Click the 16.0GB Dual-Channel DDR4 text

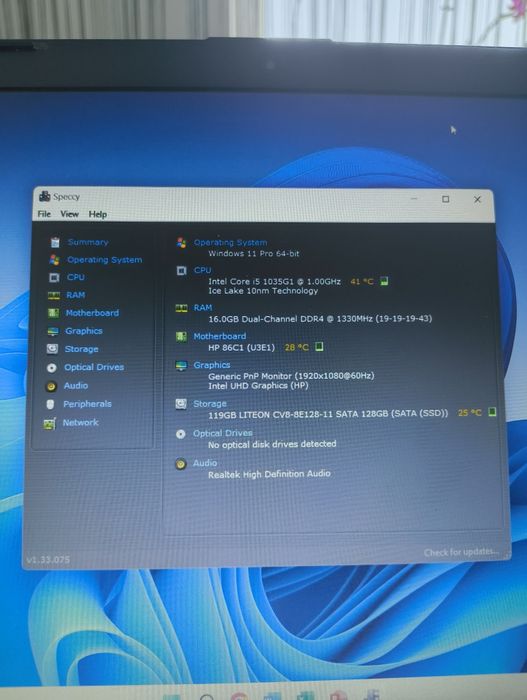pyautogui.click(x=320, y=319)
